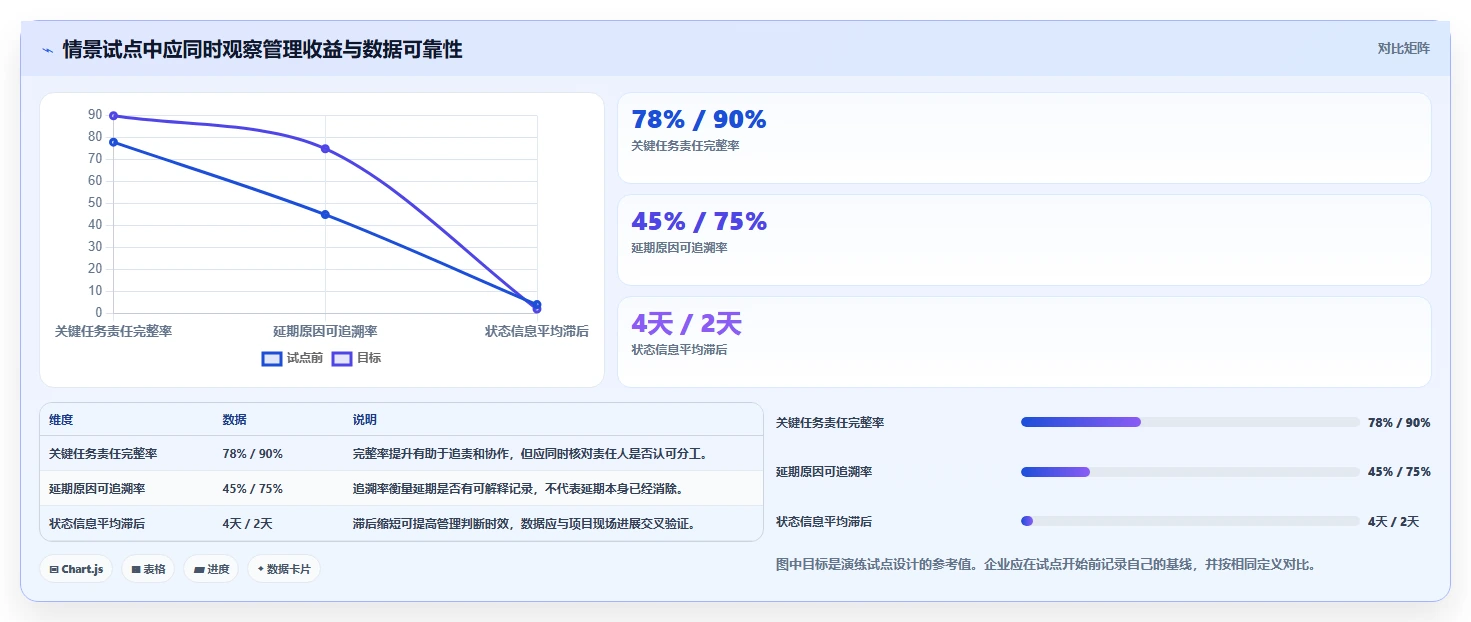
Task: Click the page title 情景试点中应同时观察
Action: click(262, 50)
